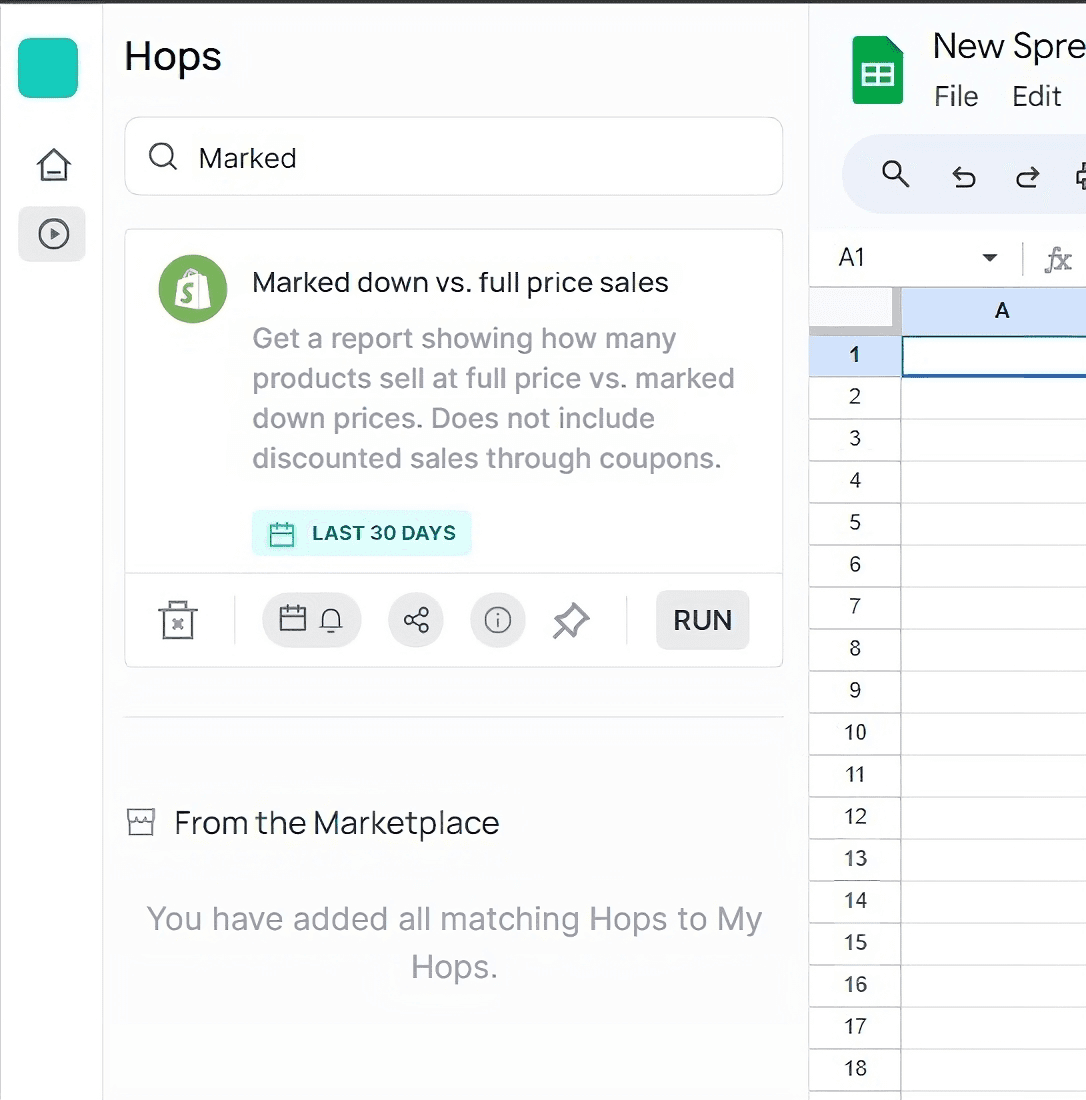Image resolution: width=1086 pixels, height=1100 pixels.
Task: Click the Google Sheets logo icon
Action: pyautogui.click(x=877, y=70)
